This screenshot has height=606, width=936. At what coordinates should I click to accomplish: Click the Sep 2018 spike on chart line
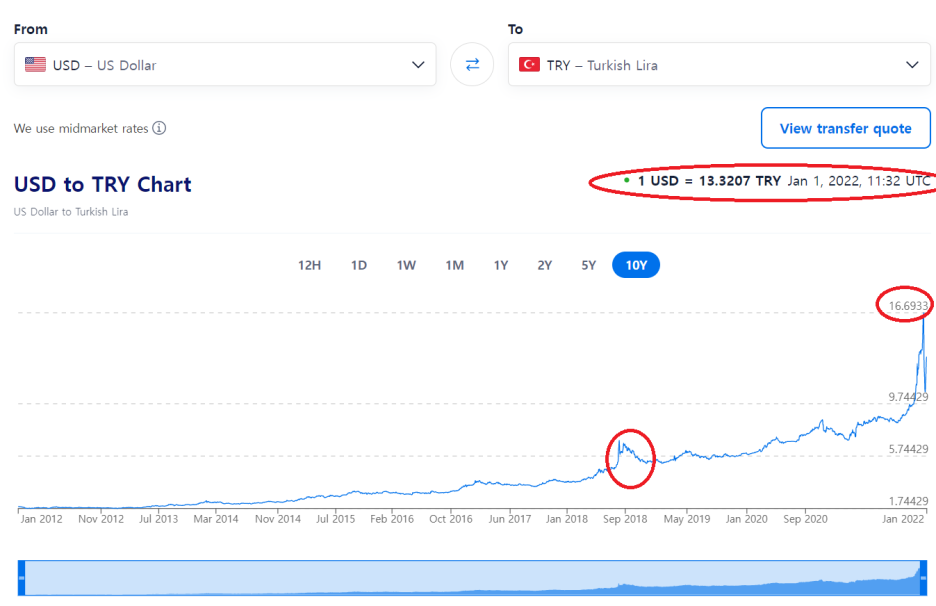620,443
